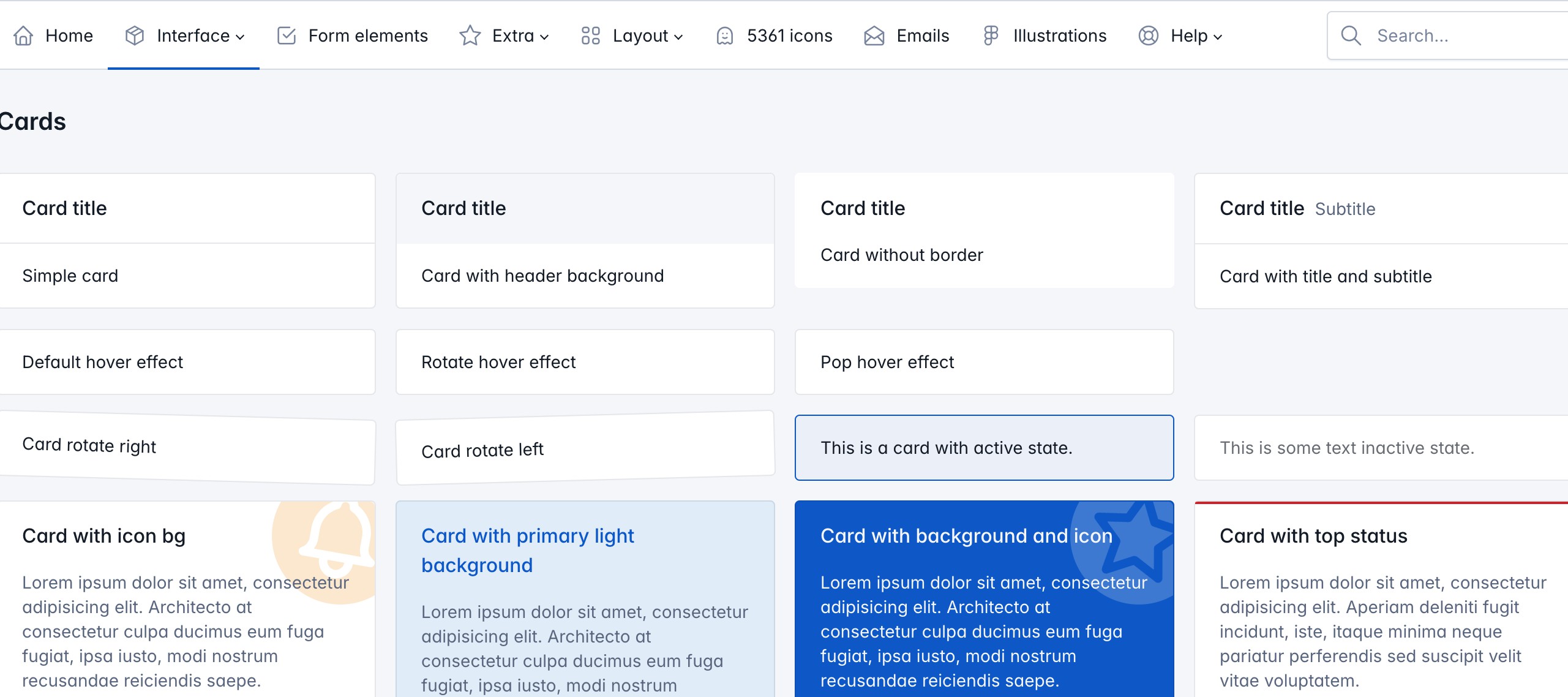Click the Default hover effect card
The image size is (1568, 697).
pos(186,362)
